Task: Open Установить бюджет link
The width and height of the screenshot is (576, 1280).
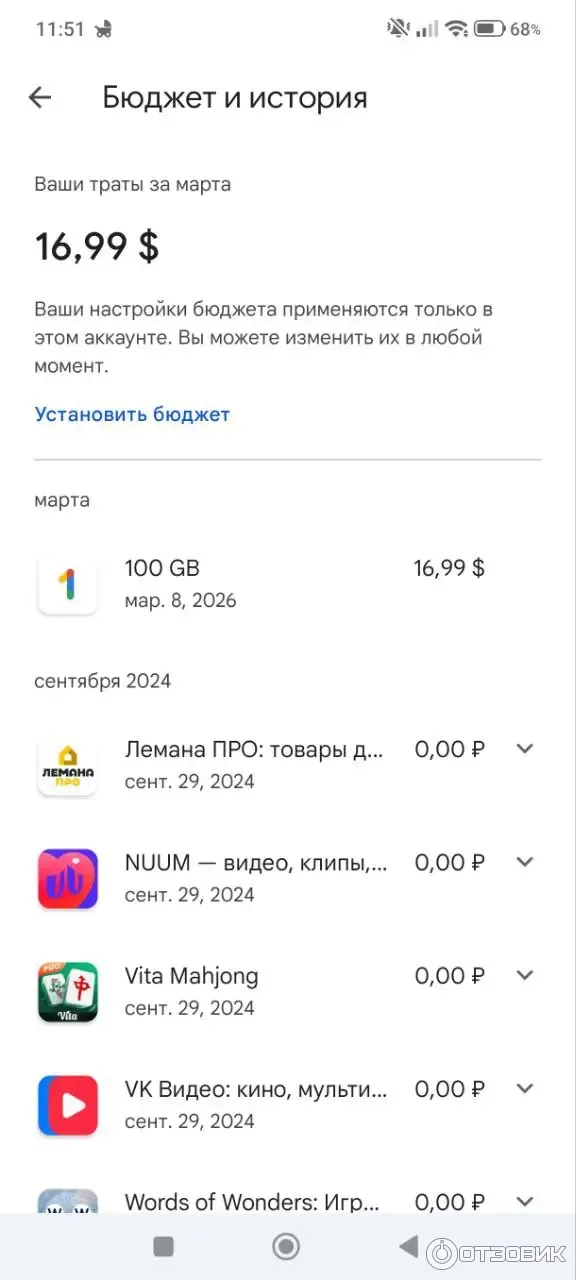Action: point(131,414)
